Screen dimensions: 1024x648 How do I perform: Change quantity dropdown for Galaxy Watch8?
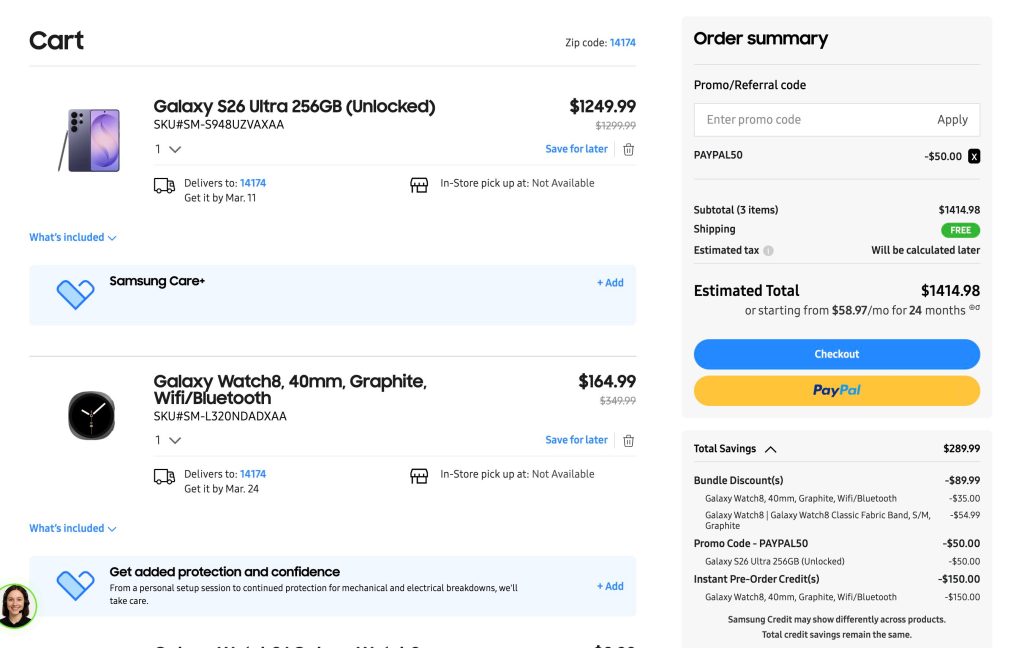(168, 440)
